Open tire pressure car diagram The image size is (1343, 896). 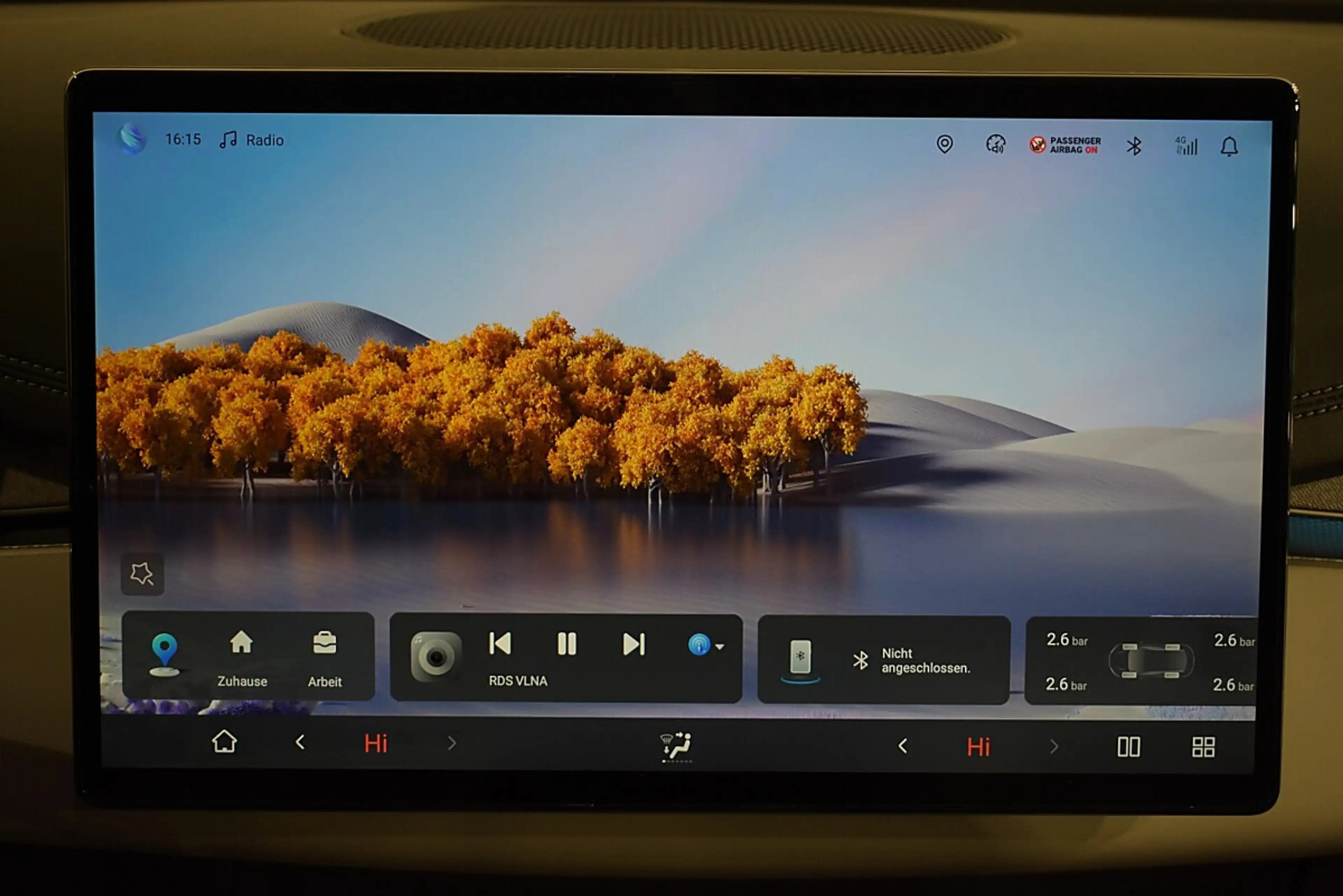click(1151, 661)
